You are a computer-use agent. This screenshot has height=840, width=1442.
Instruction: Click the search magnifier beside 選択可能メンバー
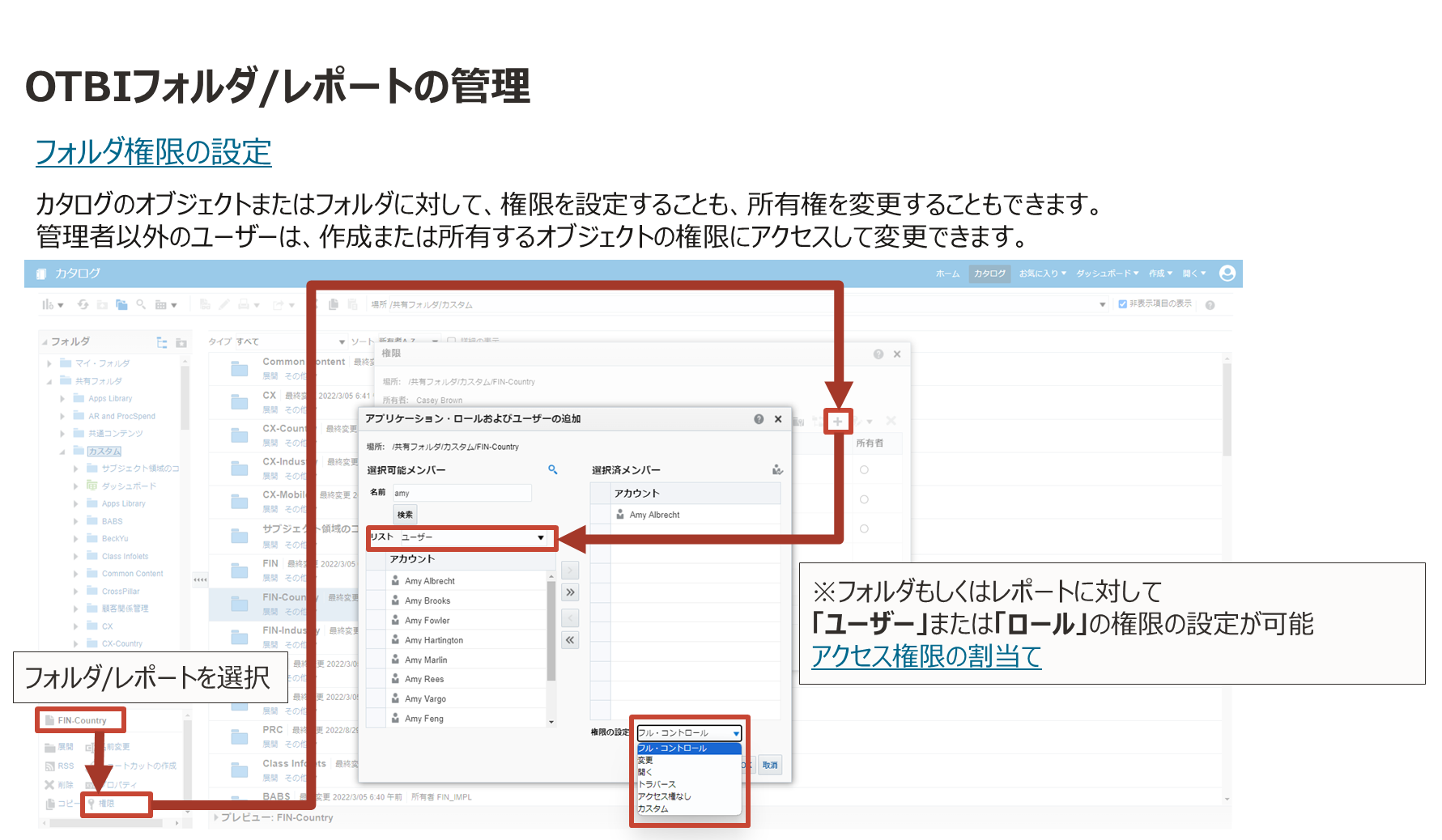(x=554, y=469)
